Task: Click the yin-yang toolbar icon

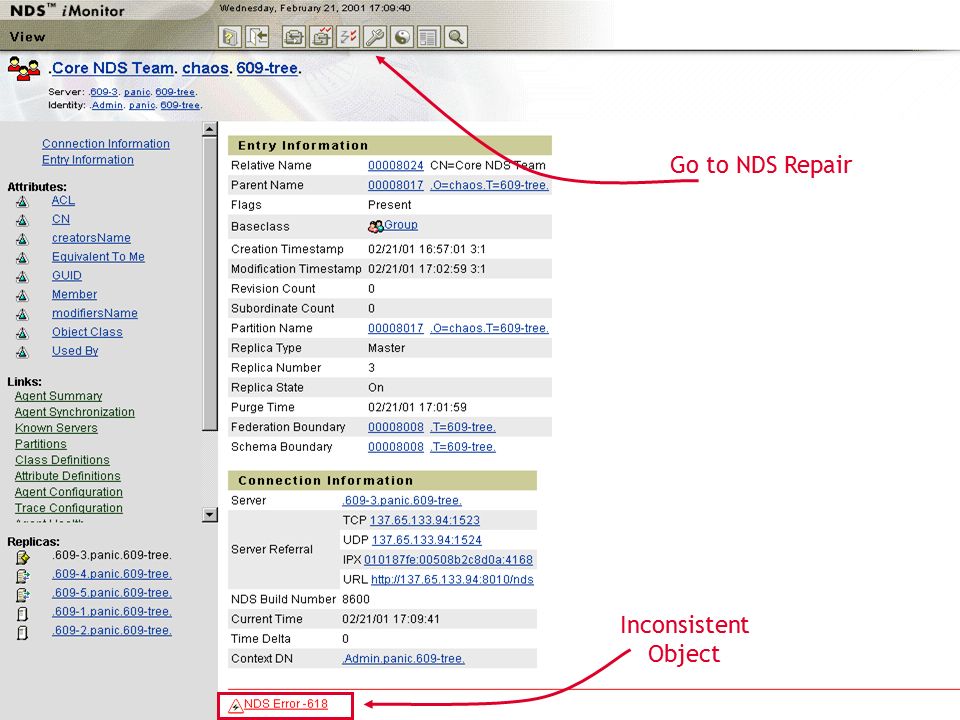Action: pyautogui.click(x=402, y=37)
